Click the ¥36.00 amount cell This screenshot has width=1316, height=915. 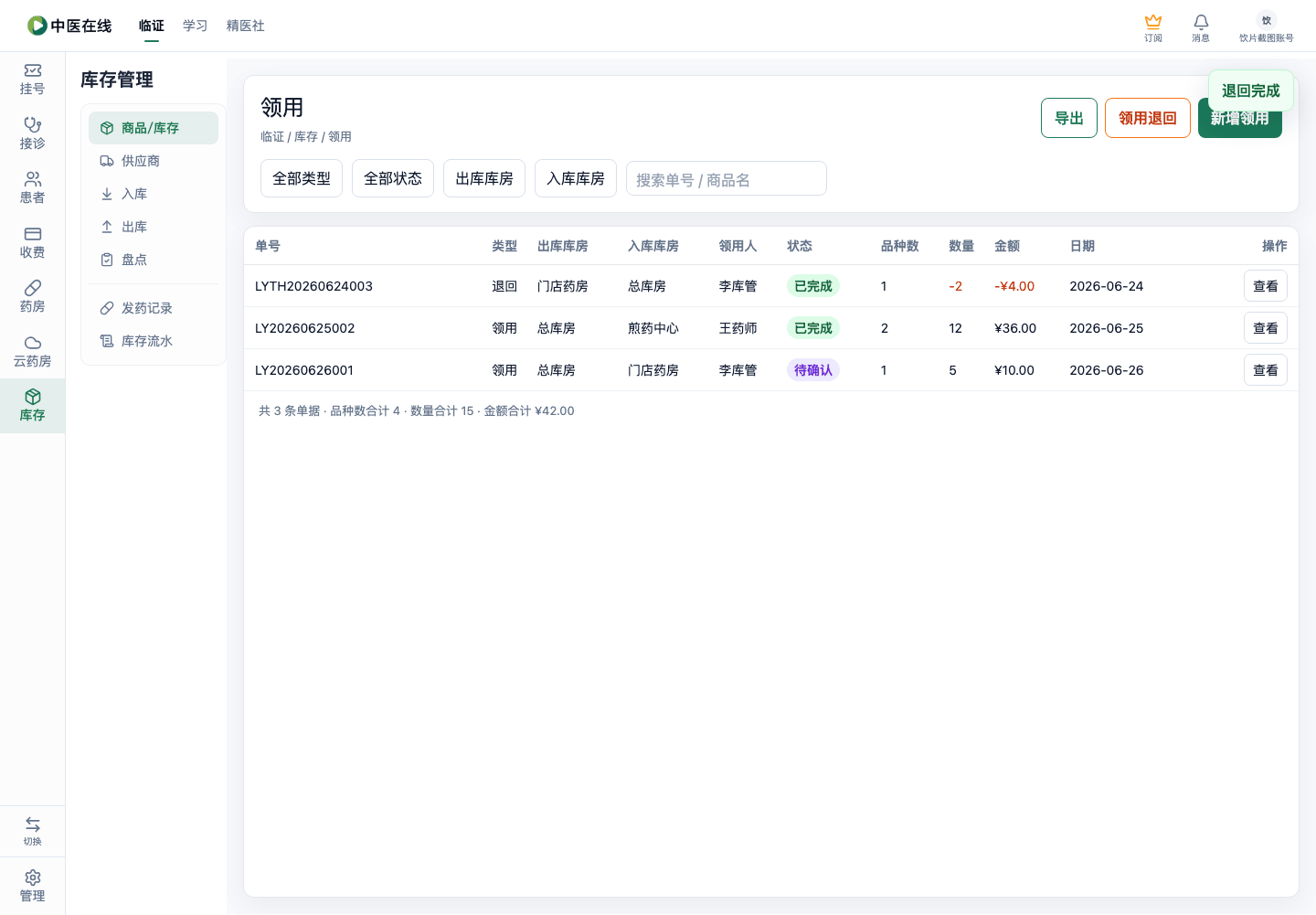1015,328
